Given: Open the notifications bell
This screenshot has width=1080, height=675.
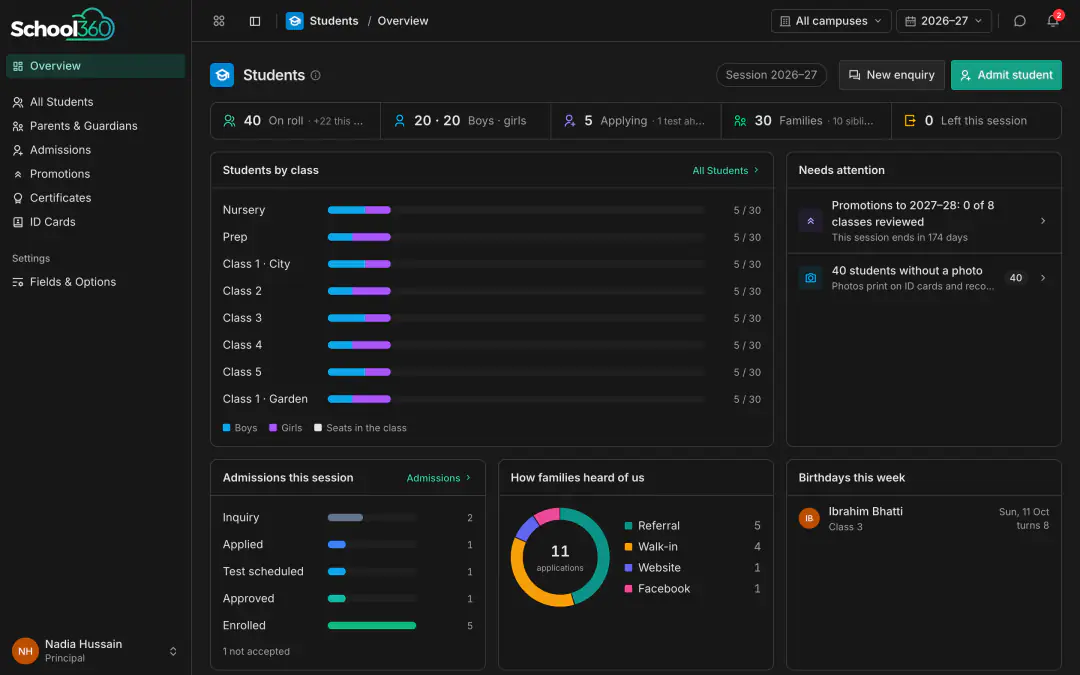Looking at the screenshot, I should point(1053,21).
